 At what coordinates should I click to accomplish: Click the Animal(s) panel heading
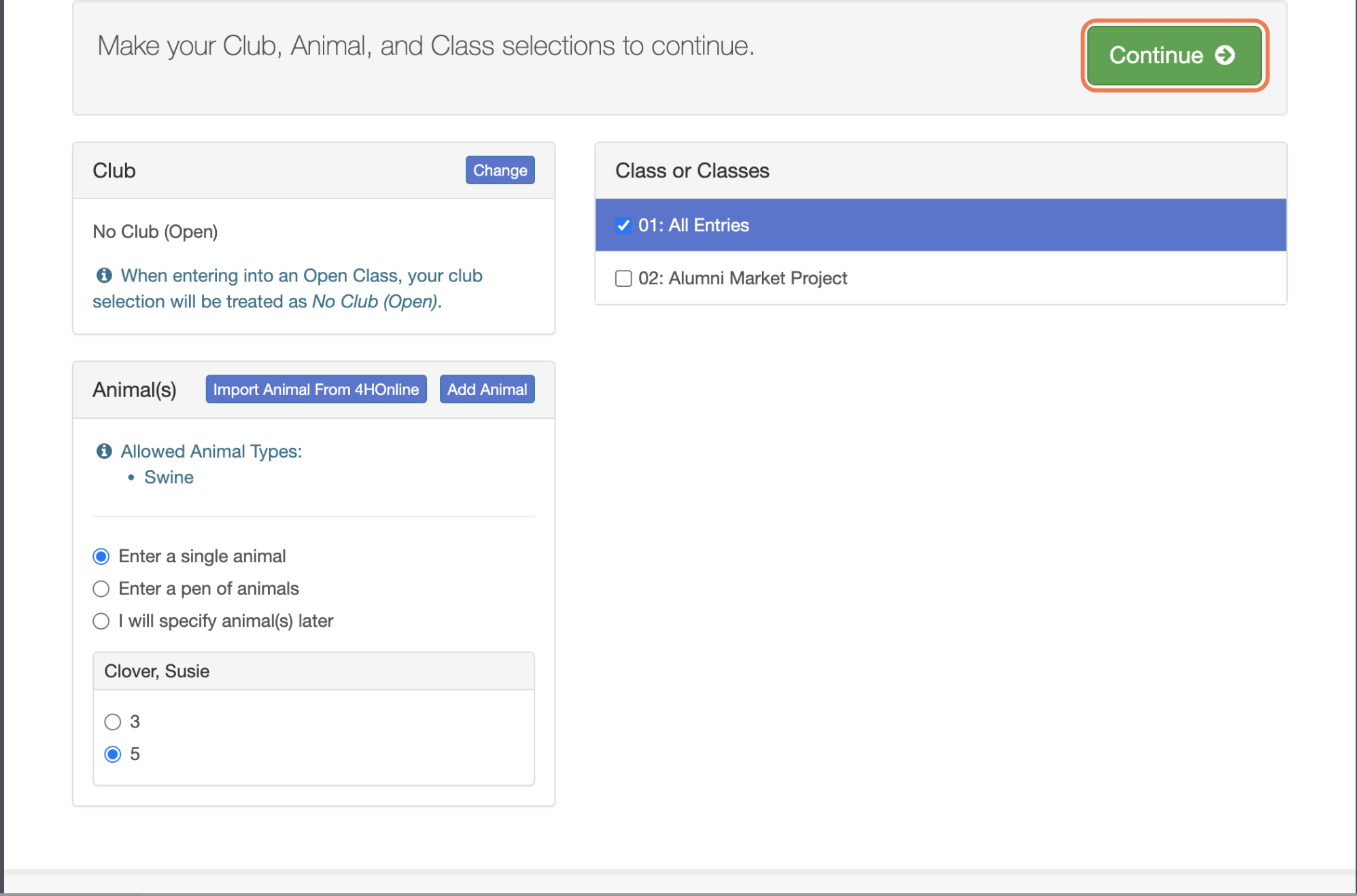(135, 390)
